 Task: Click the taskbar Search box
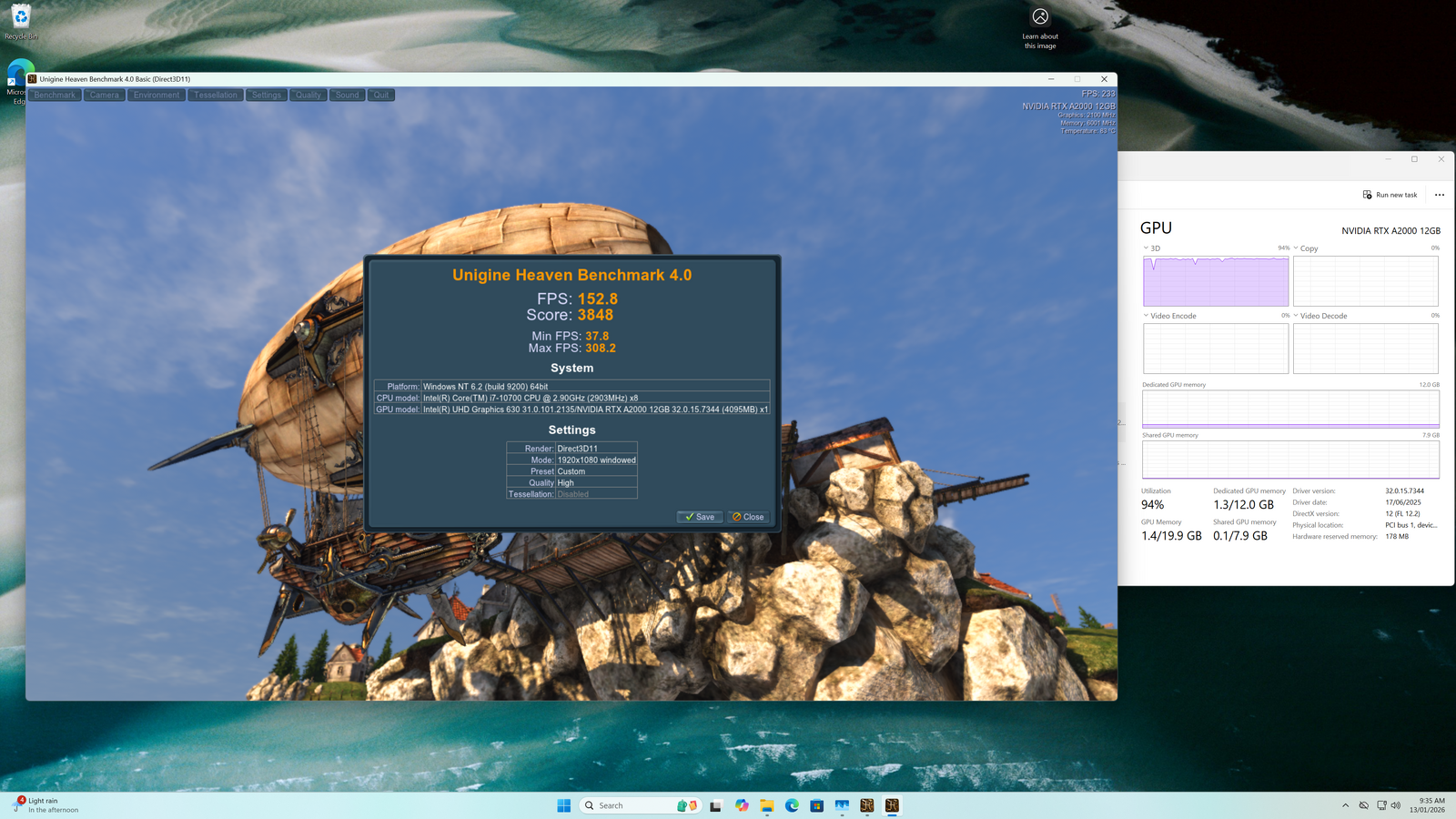(x=628, y=805)
